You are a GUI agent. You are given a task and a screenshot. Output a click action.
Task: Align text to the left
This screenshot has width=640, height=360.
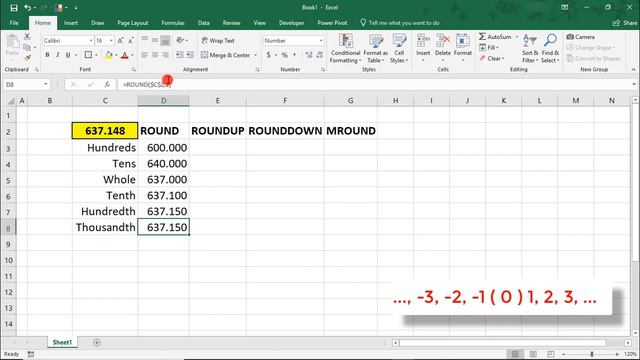coord(144,55)
